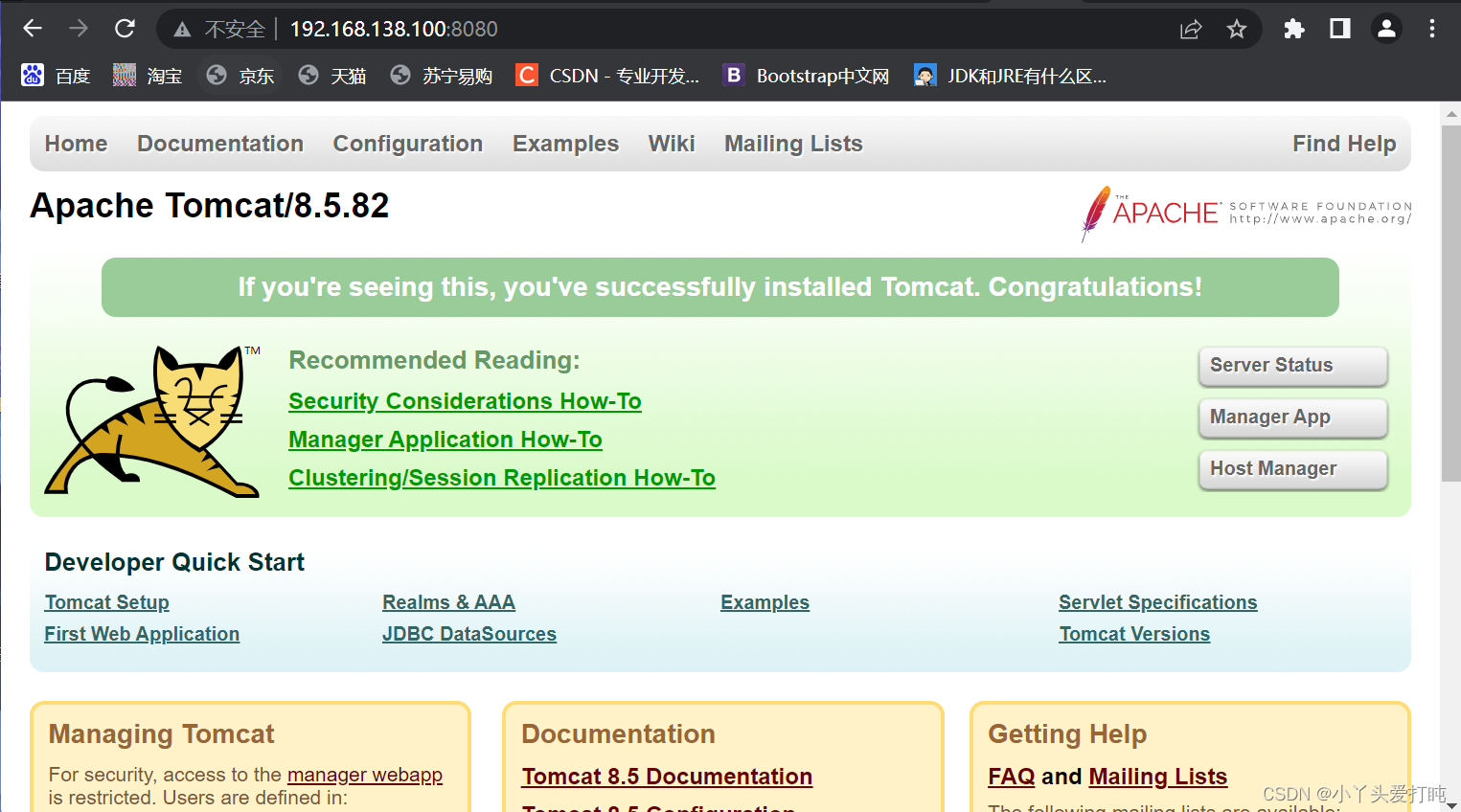This screenshot has height=812, width=1461.
Task: Click the Tomcat cat mascot image
Action: pyautogui.click(x=152, y=421)
